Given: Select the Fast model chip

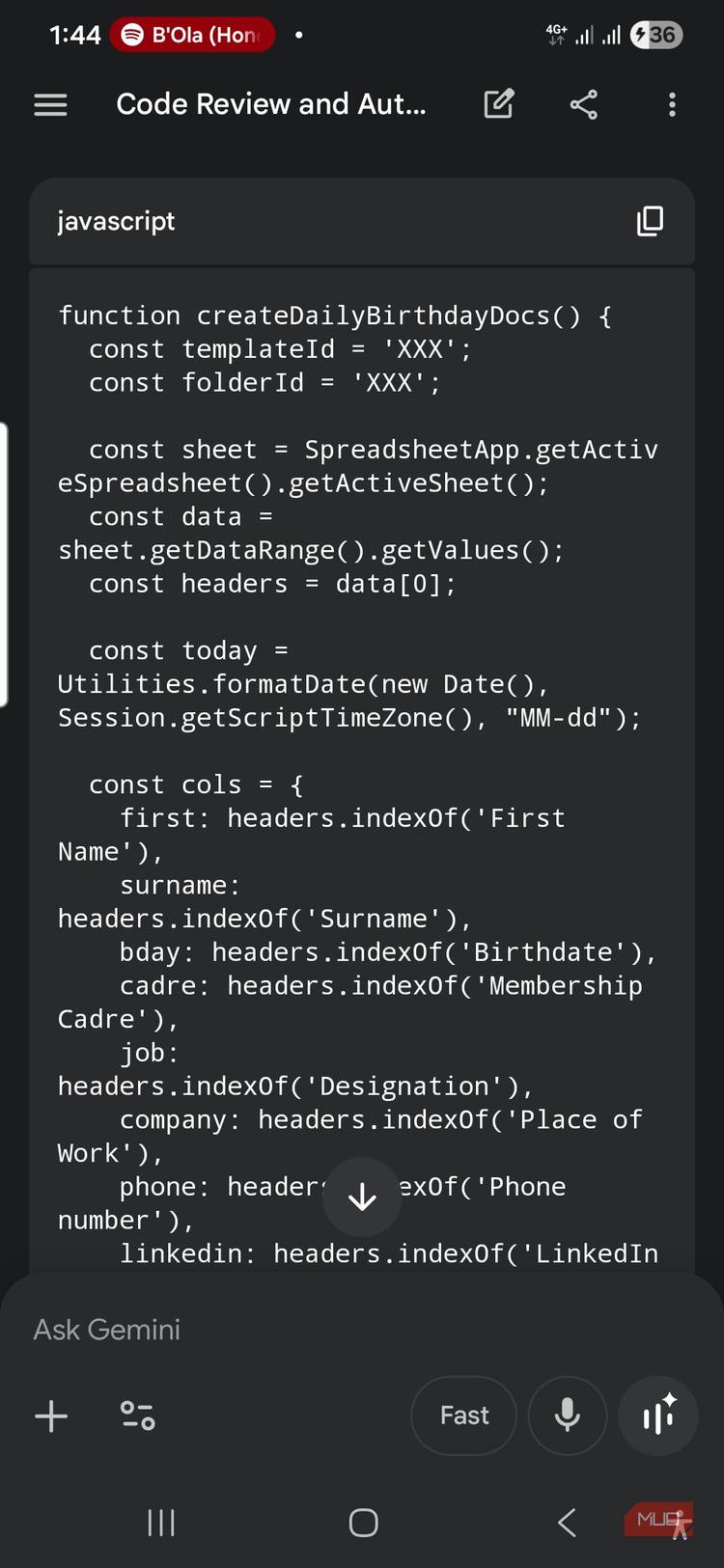Looking at the screenshot, I should pos(463,1416).
